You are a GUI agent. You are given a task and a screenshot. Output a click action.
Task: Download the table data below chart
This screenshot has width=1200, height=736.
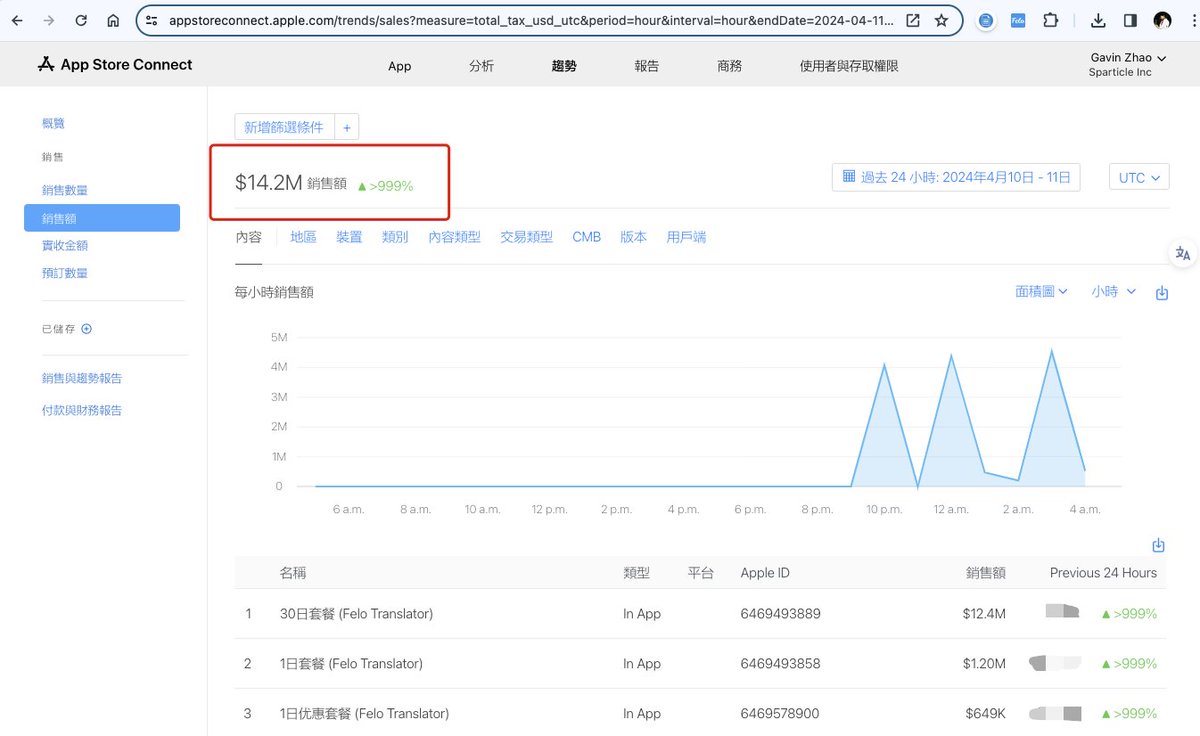click(x=1159, y=545)
